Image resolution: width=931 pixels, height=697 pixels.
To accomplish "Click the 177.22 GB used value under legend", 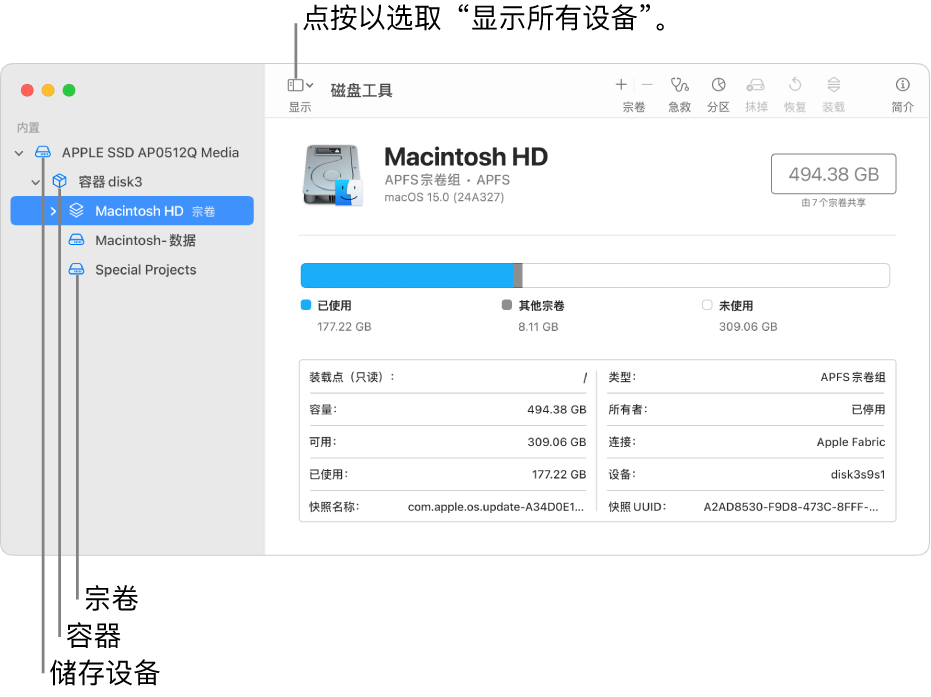I will coord(344,327).
